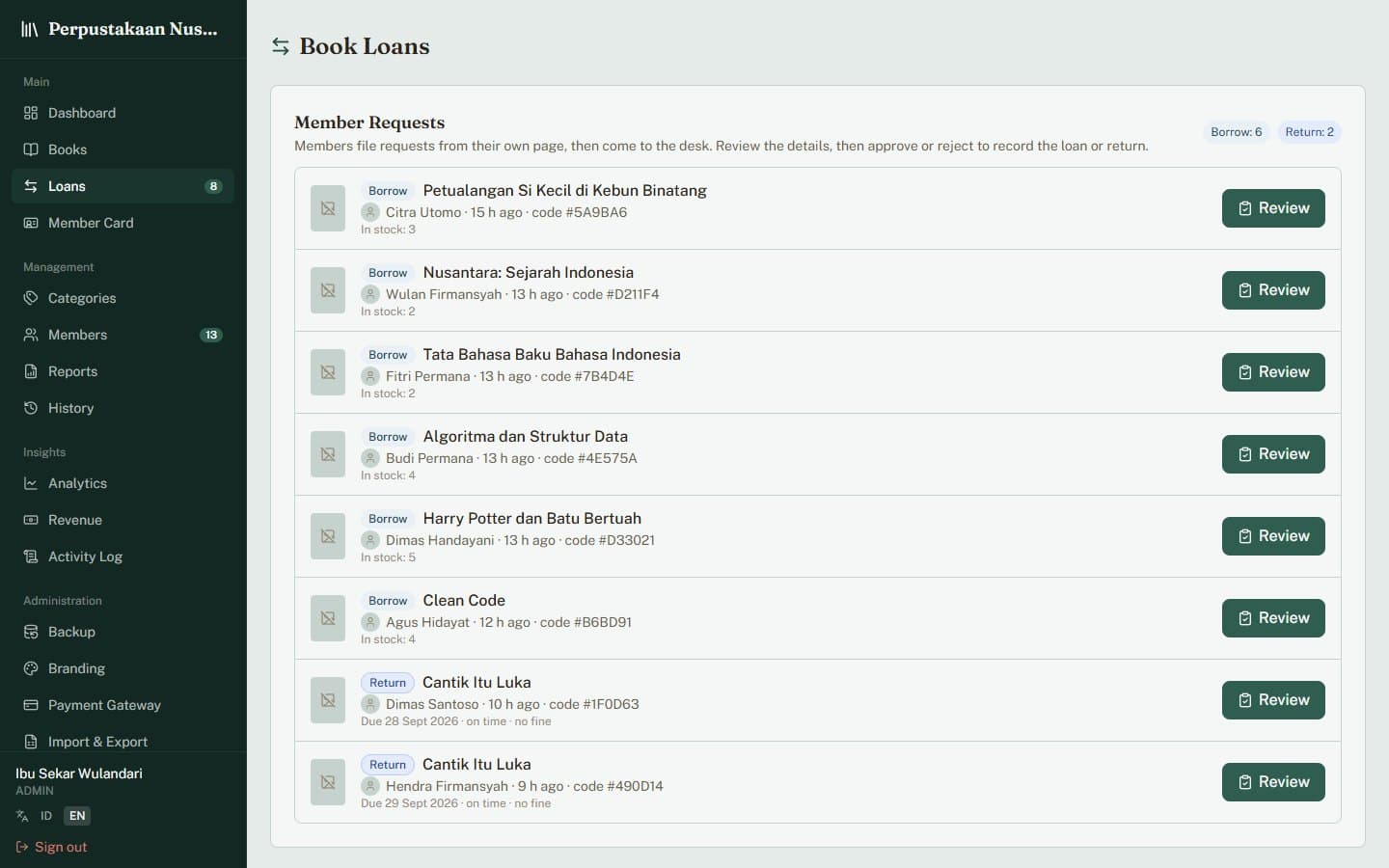Open the Members menu label
The height and width of the screenshot is (868, 1389).
coord(78,335)
